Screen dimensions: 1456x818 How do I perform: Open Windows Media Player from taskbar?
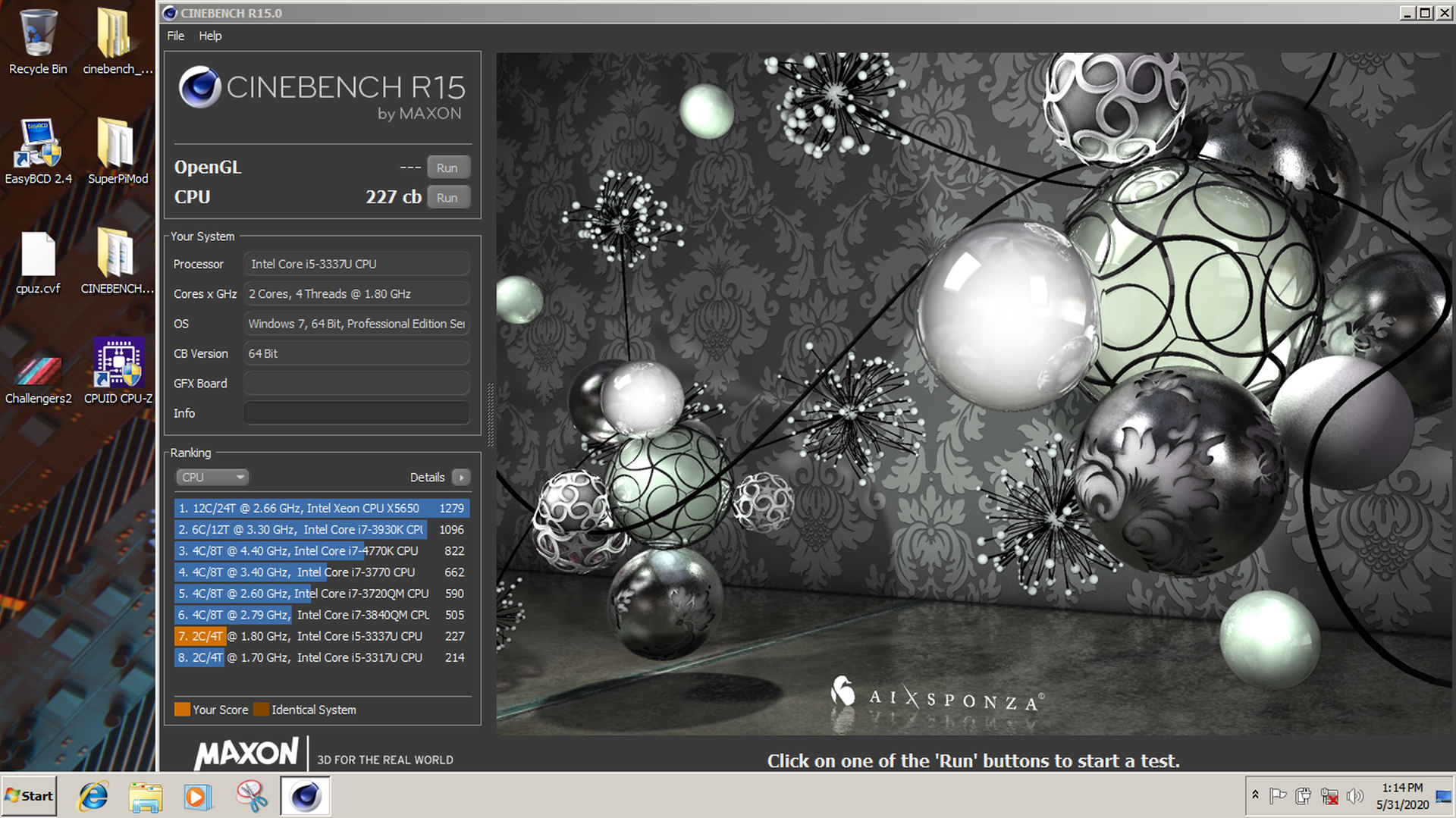[x=198, y=796]
